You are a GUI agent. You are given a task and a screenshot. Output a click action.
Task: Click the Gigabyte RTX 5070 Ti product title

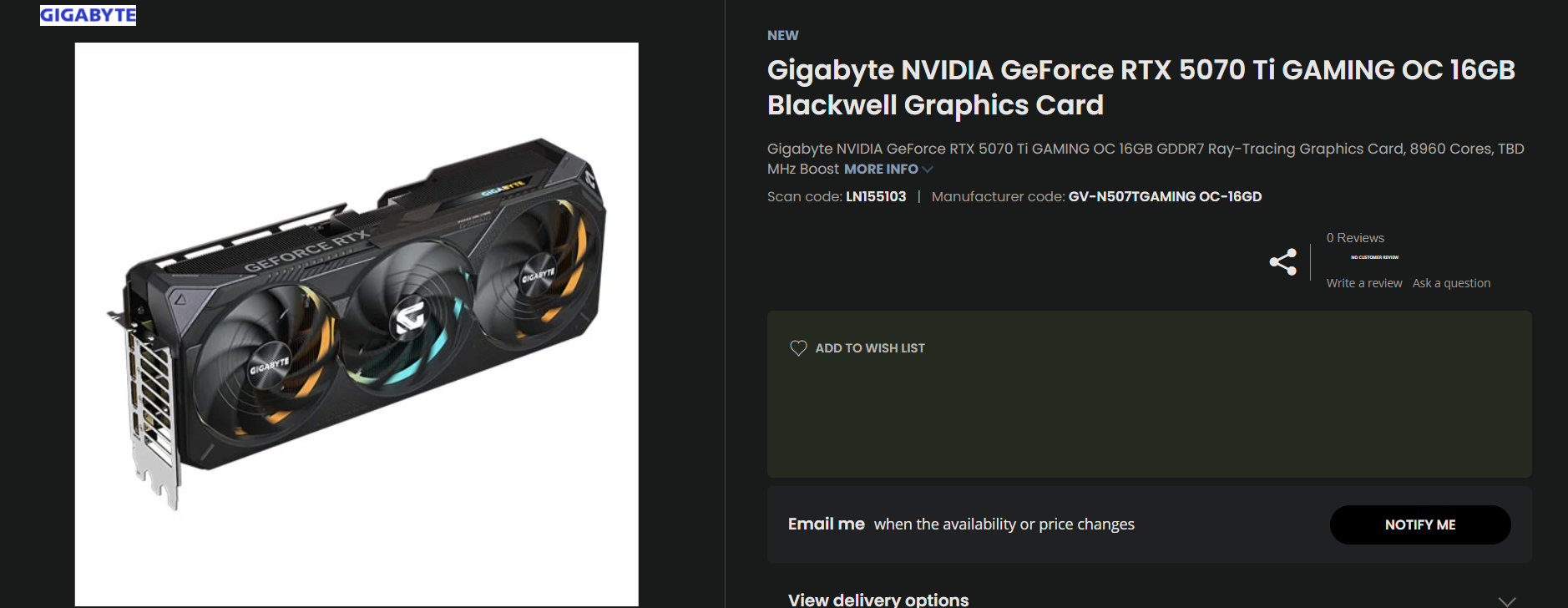click(x=1141, y=87)
